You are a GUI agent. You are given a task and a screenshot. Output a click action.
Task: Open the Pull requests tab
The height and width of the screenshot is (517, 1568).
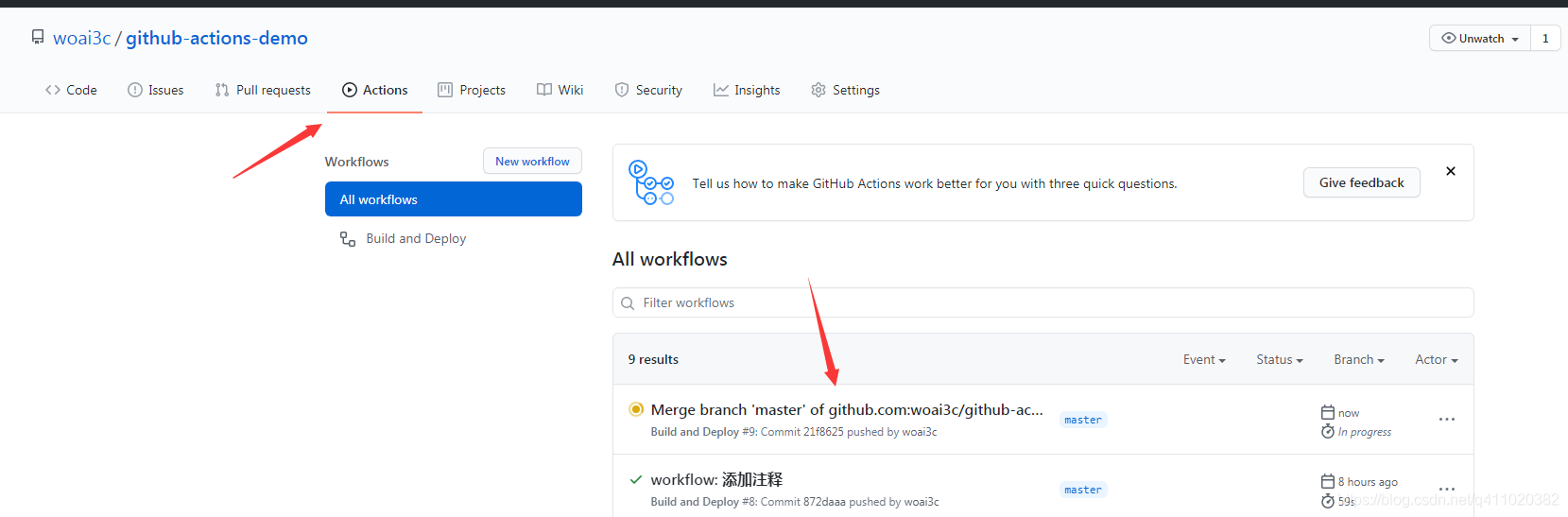tap(263, 90)
